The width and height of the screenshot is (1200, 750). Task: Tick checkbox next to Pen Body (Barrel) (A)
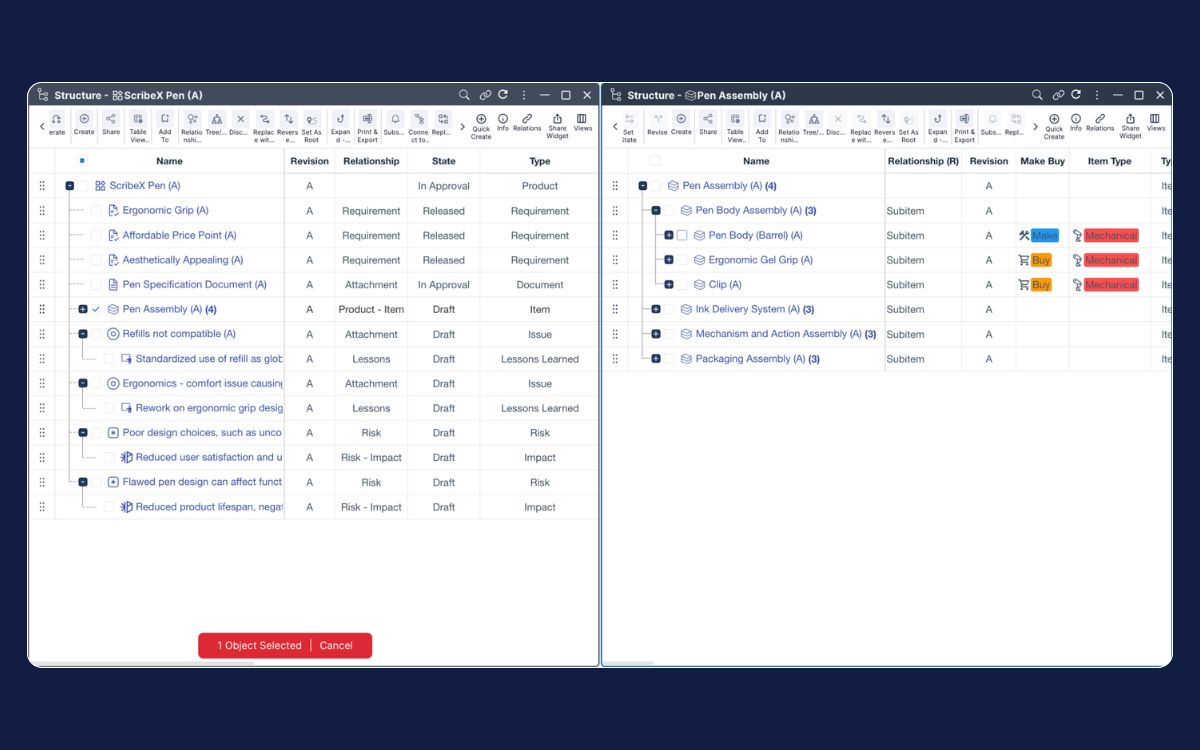point(682,236)
